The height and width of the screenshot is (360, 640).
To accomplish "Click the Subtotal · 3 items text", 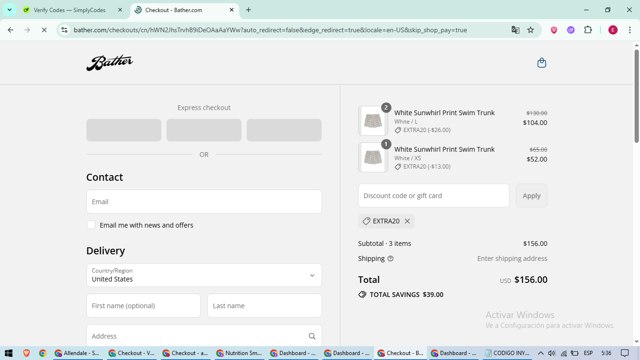I will point(384,244).
